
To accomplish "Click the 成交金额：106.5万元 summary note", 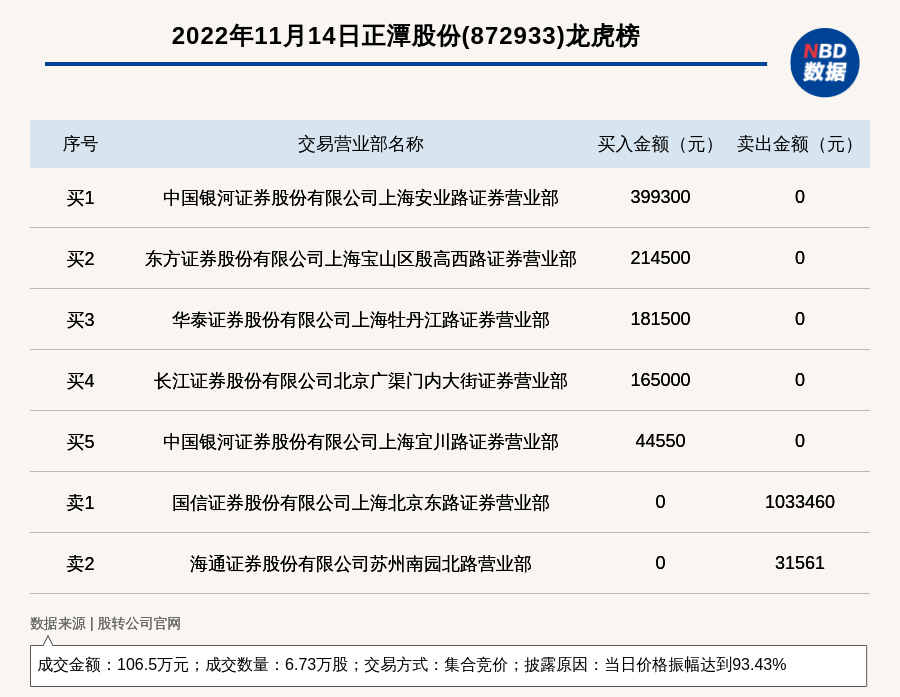I will [x=448, y=665].
